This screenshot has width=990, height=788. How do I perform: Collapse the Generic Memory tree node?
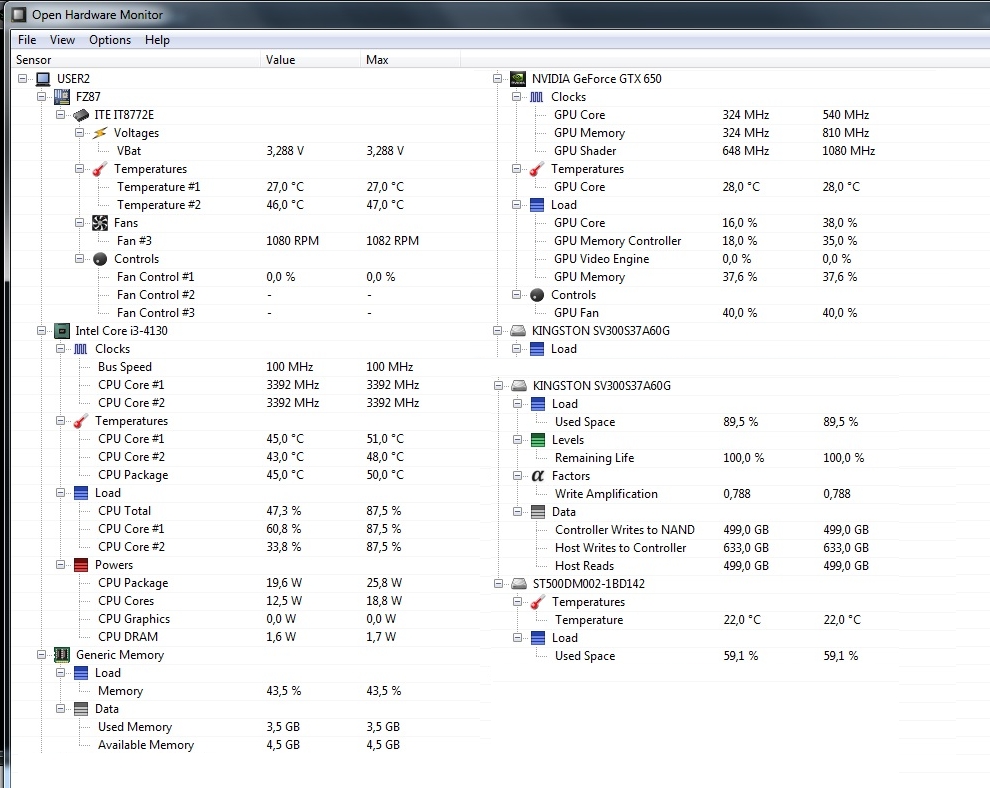point(42,655)
